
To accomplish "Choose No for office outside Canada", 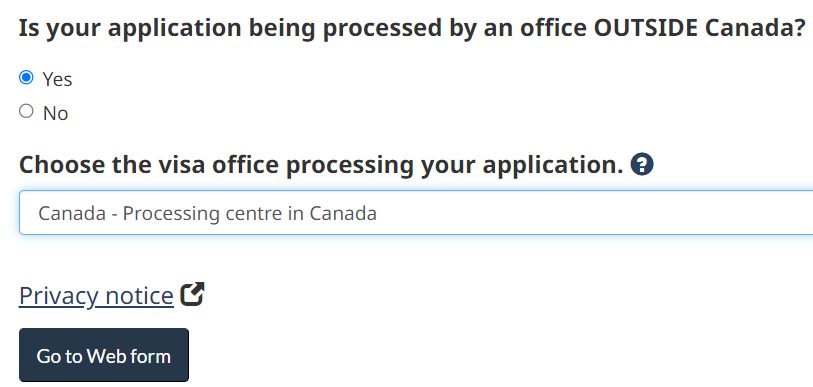I will 26,111.
